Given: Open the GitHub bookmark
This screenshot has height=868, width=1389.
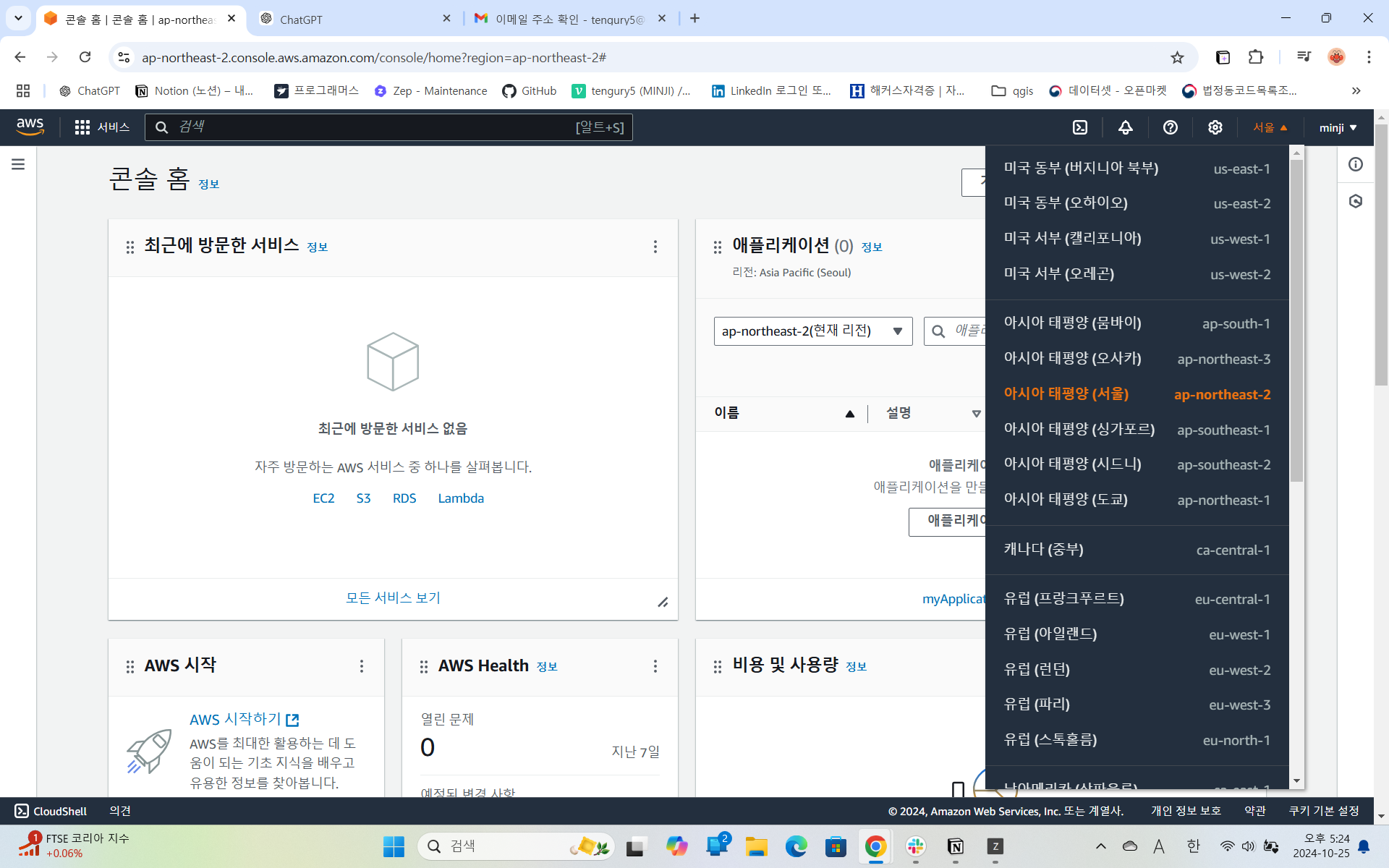Looking at the screenshot, I should pos(530,90).
